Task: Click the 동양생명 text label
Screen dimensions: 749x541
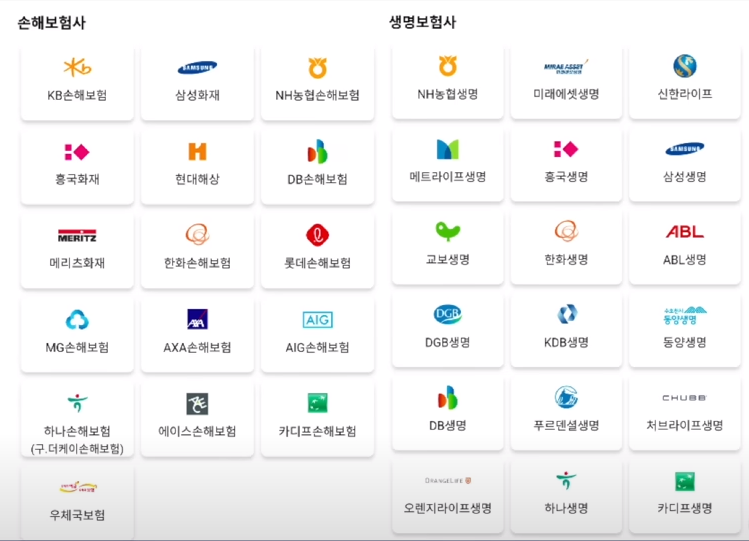Action: pos(685,342)
